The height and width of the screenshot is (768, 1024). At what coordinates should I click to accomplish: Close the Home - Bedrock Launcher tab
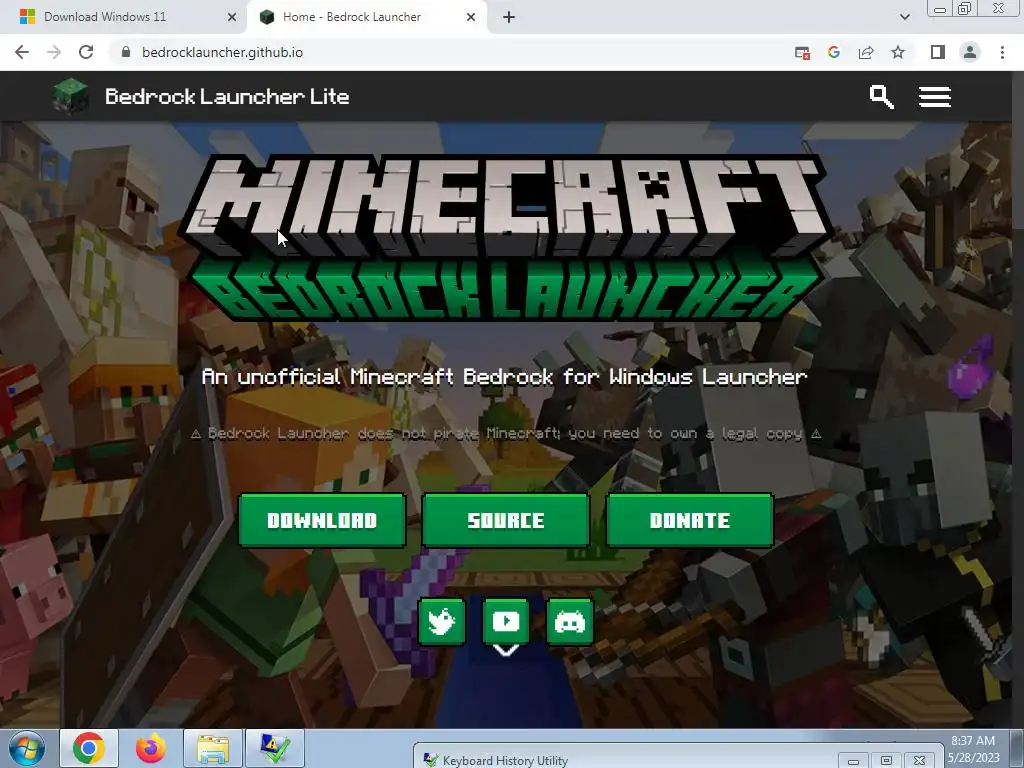tap(471, 17)
